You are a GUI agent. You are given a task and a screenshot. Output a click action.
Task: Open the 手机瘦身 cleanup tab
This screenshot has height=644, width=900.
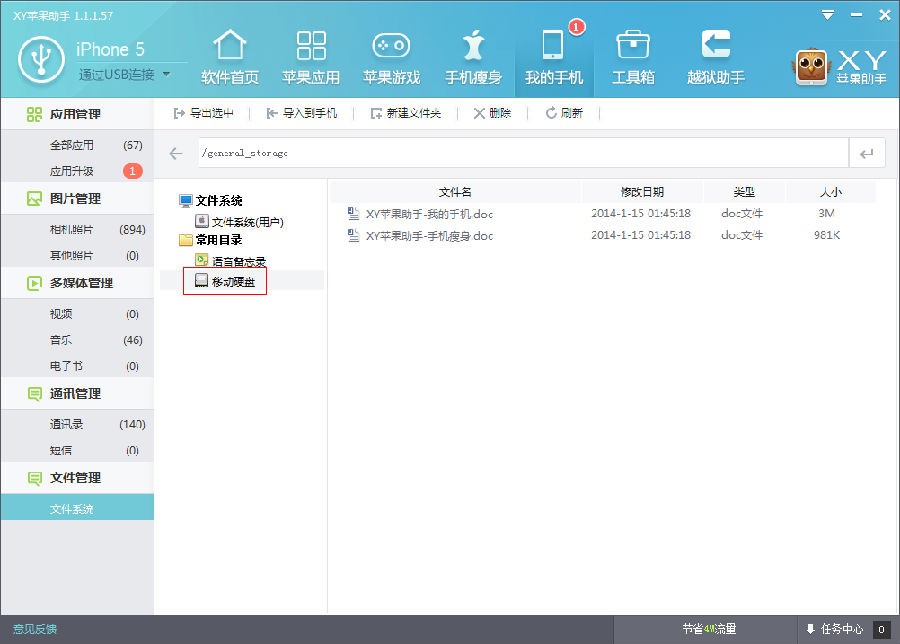pyautogui.click(x=474, y=57)
